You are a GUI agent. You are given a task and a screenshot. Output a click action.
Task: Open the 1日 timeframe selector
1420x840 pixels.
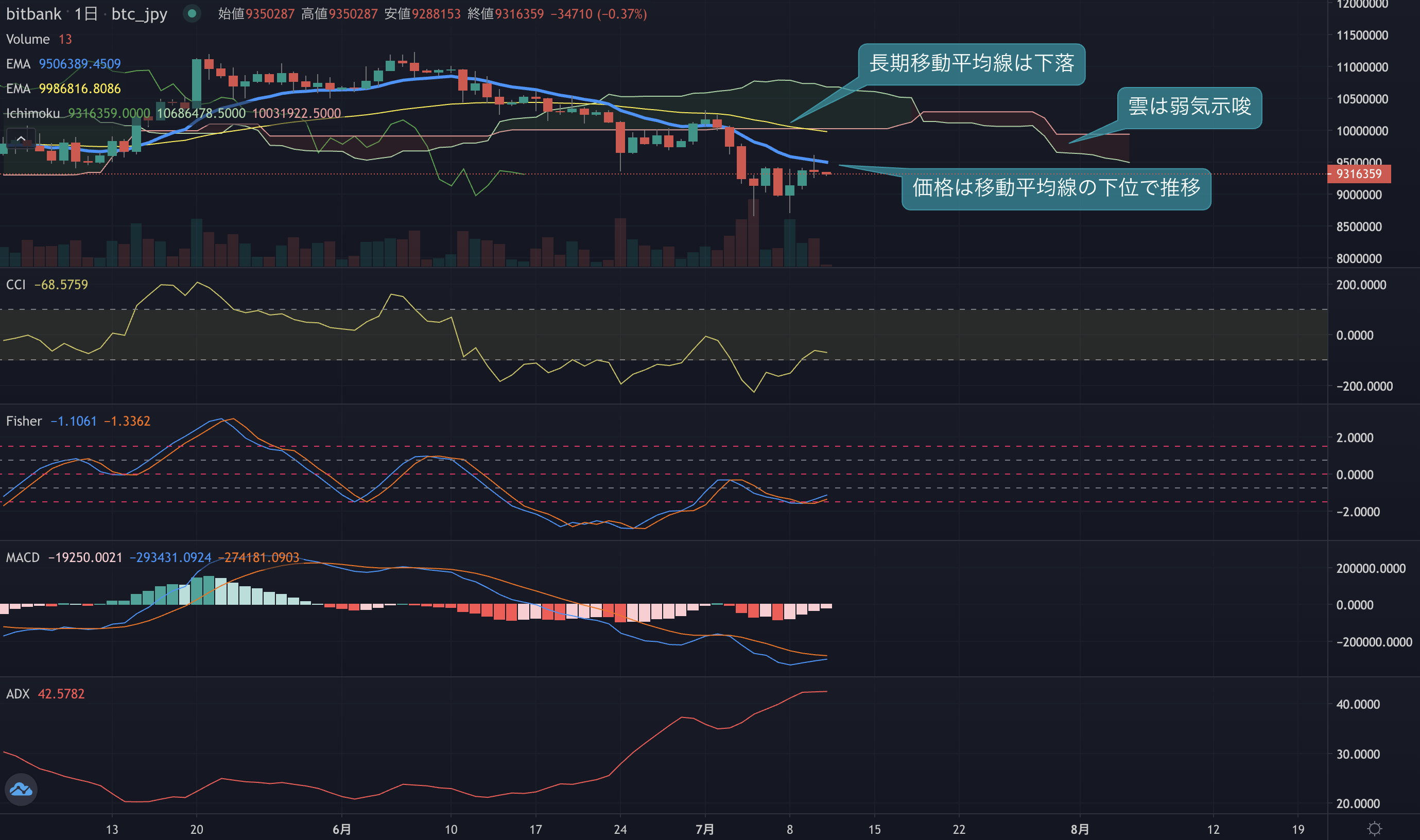[x=86, y=13]
